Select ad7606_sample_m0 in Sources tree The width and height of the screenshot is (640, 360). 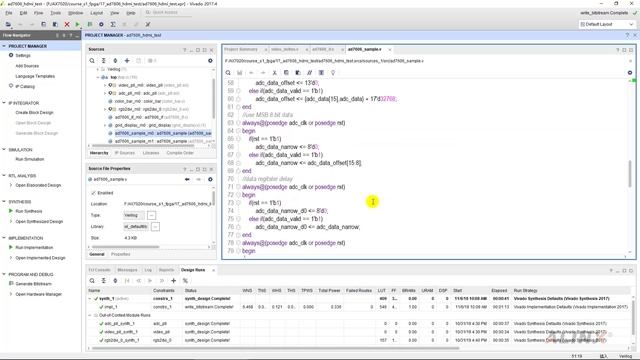pos(163,133)
